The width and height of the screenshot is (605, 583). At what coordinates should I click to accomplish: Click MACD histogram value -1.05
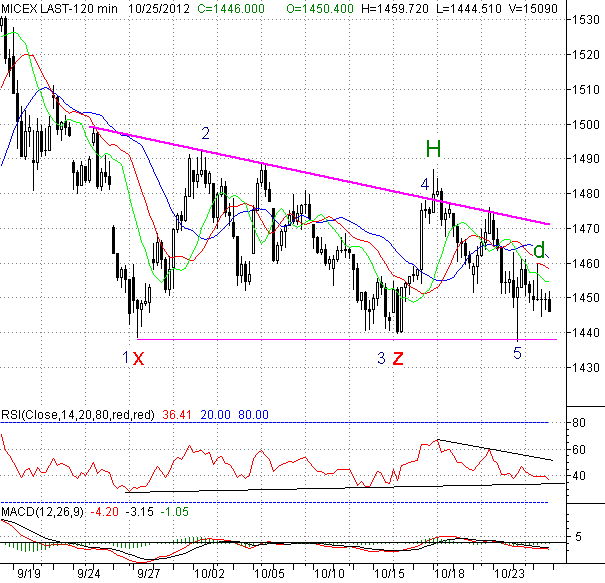tap(174, 512)
